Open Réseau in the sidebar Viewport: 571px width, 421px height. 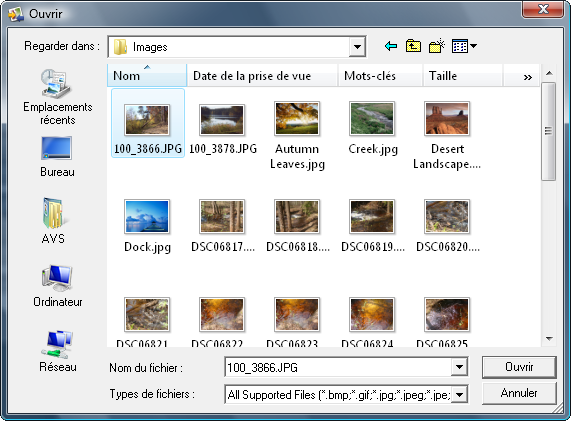[x=58, y=351]
